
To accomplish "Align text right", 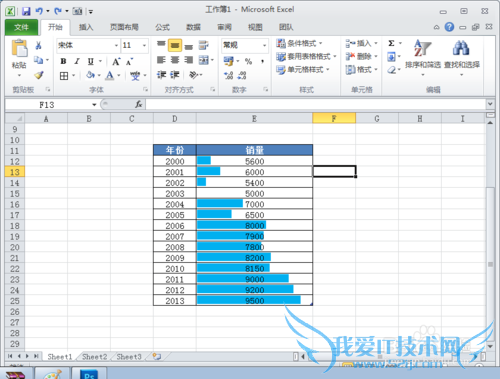I will click(189, 60).
